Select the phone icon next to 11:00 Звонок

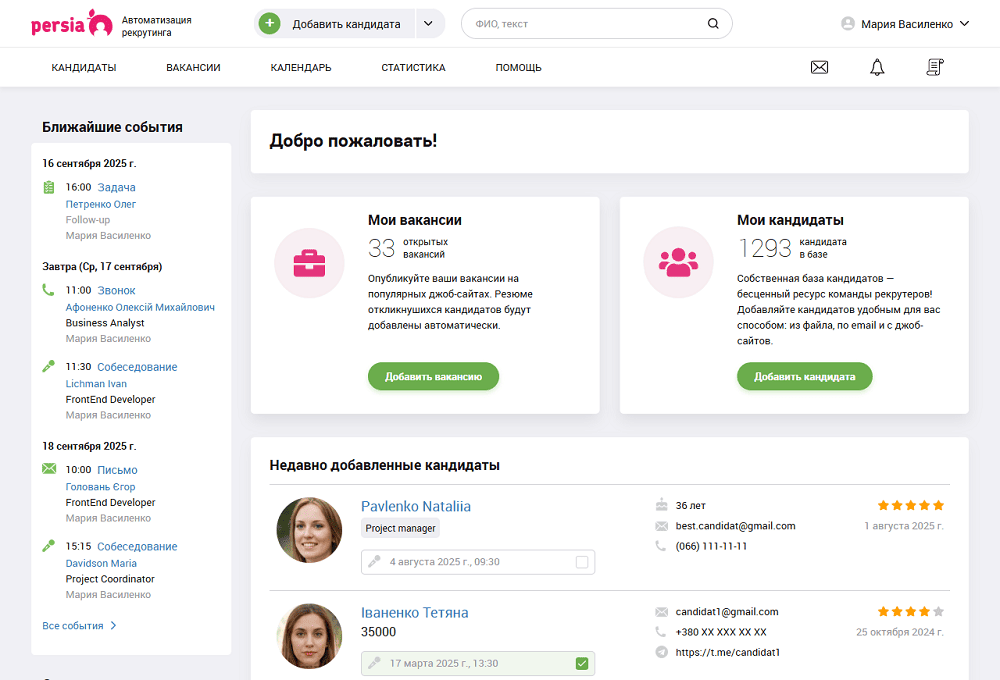click(x=49, y=290)
